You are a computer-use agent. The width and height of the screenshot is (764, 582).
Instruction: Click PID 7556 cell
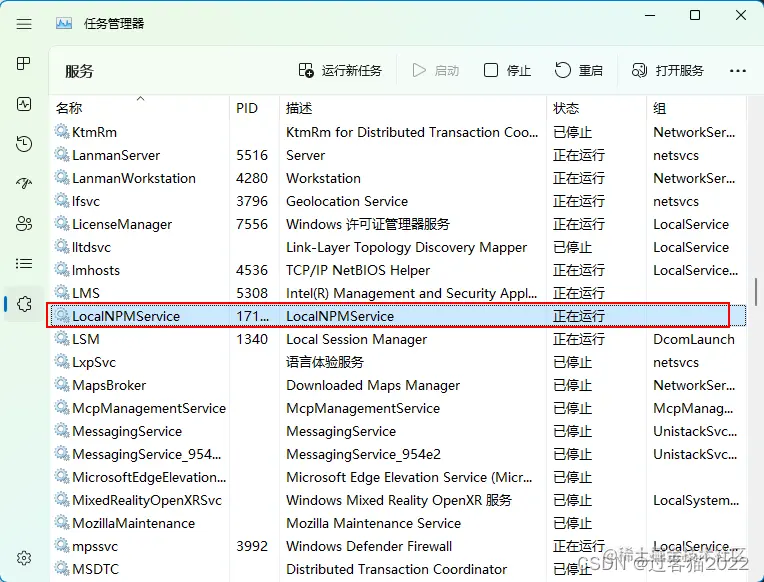(x=252, y=224)
